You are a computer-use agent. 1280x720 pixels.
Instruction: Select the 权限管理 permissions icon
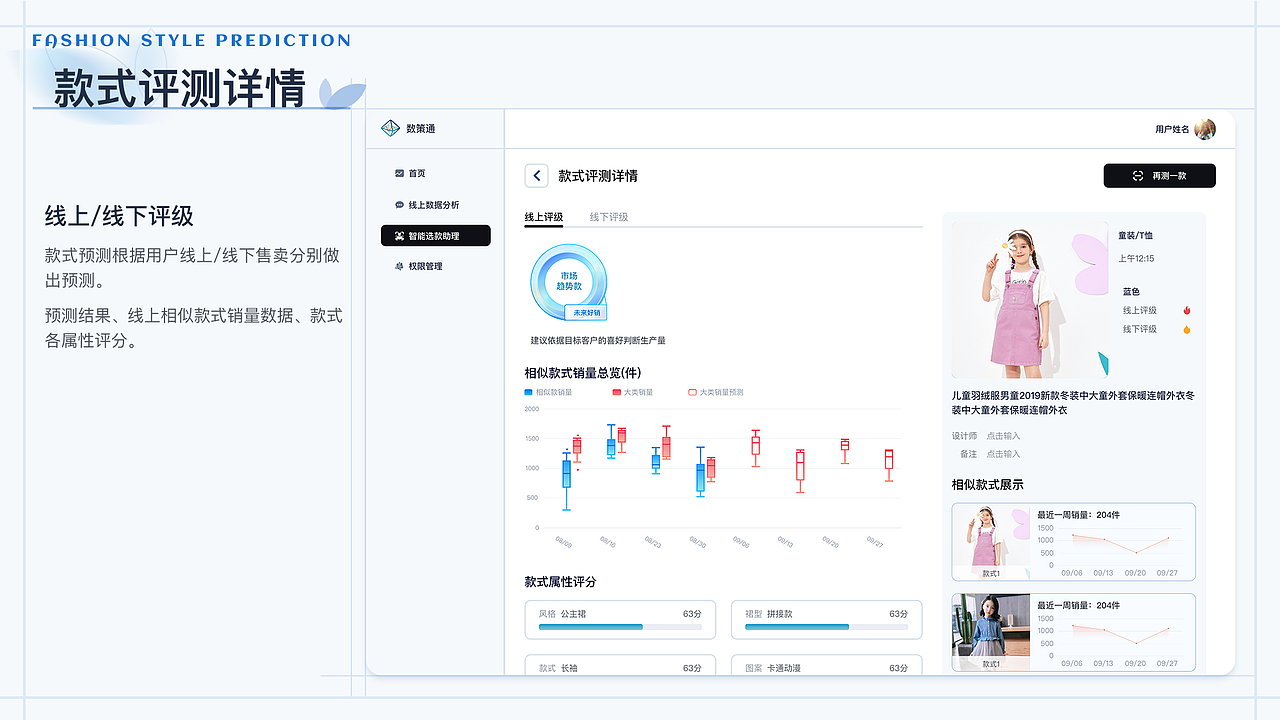pos(400,266)
